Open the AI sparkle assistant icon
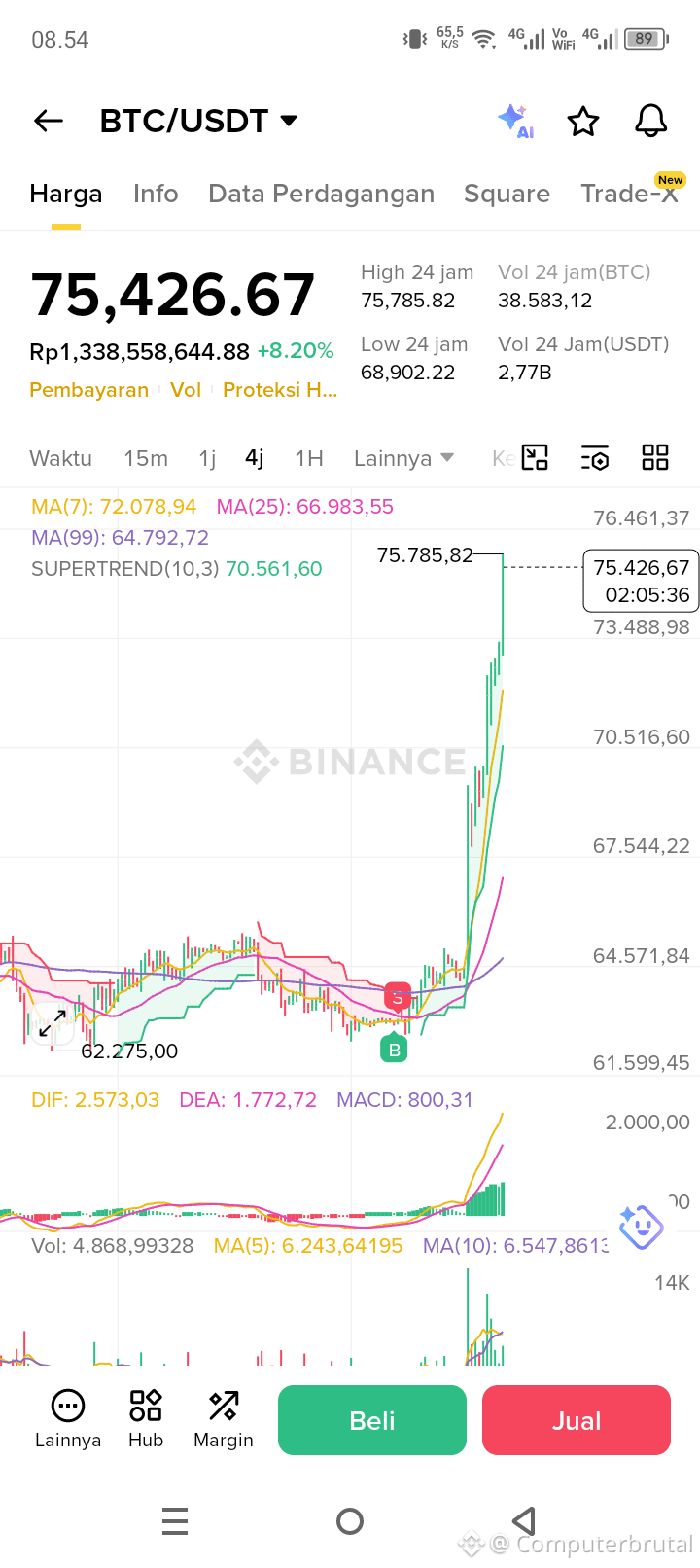 pos(515,121)
